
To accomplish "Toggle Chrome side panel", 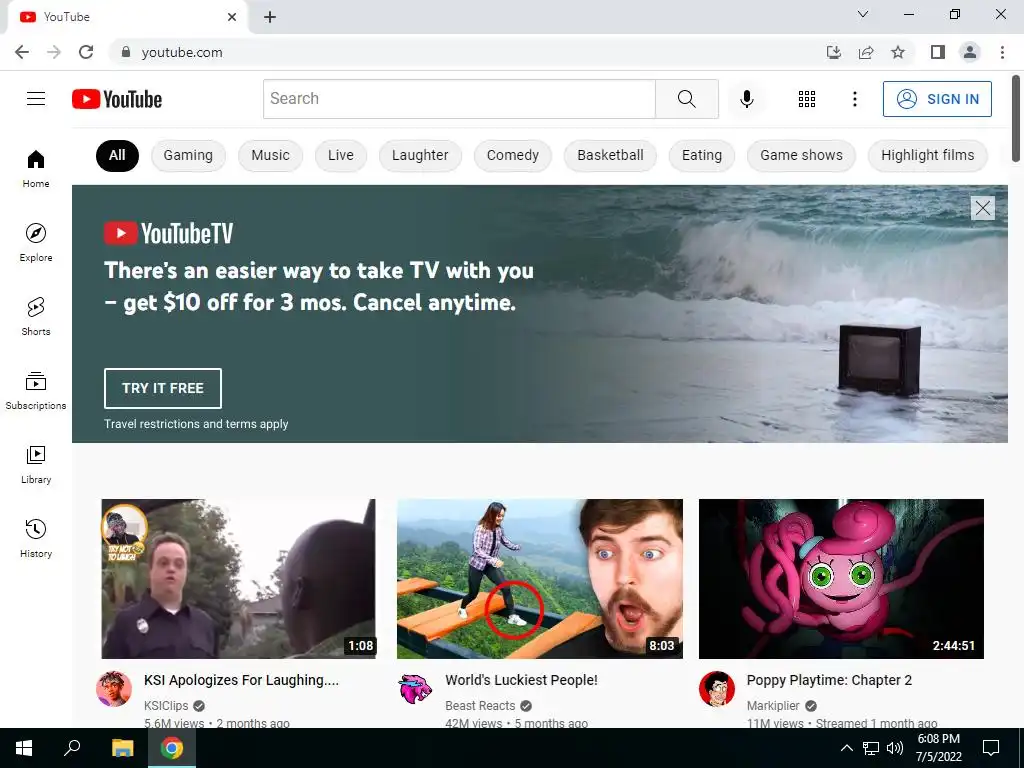I will pos(938,52).
